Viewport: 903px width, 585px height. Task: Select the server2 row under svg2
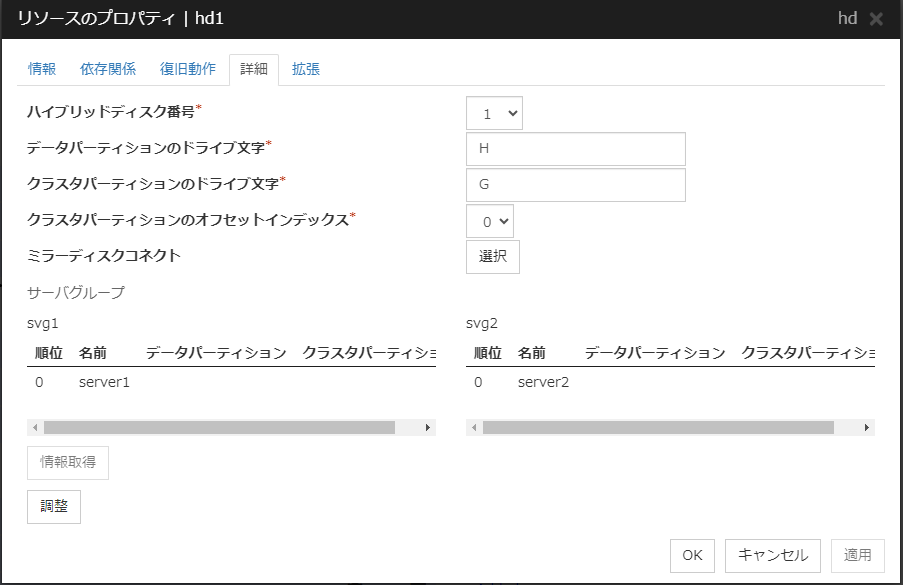coord(543,382)
